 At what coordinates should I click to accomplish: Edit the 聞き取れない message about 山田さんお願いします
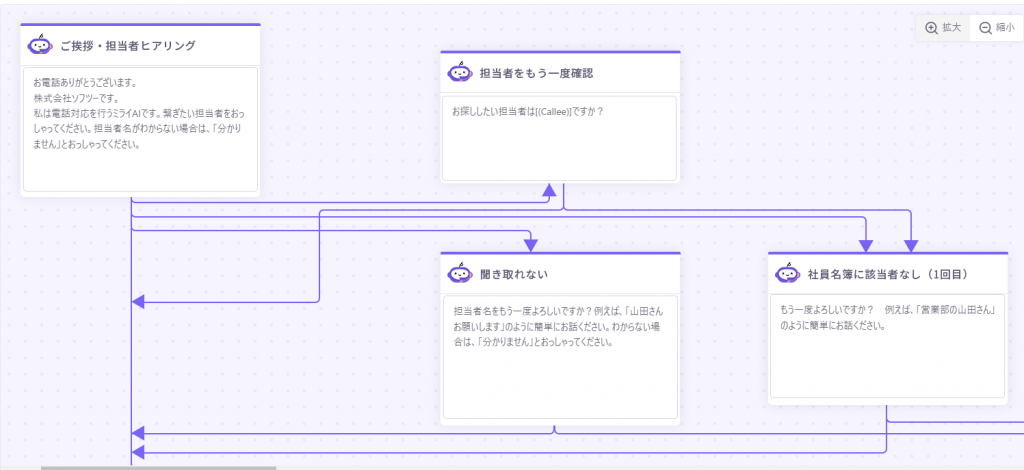click(560, 356)
